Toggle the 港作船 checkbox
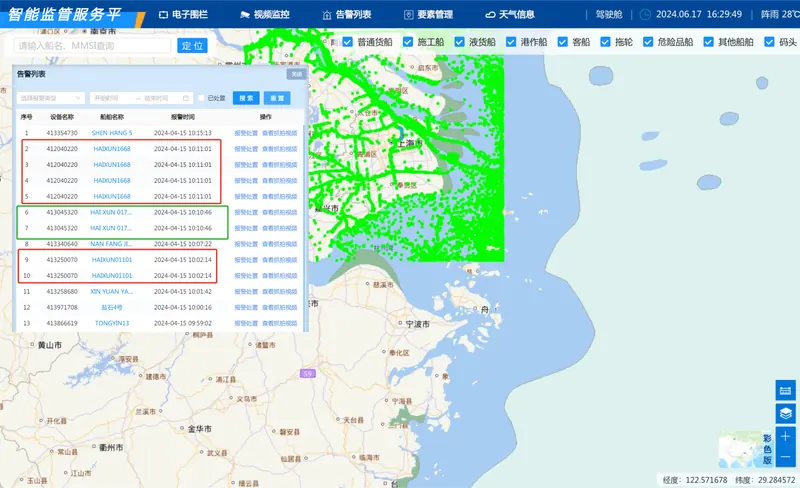This screenshot has width=800, height=488. [511, 42]
